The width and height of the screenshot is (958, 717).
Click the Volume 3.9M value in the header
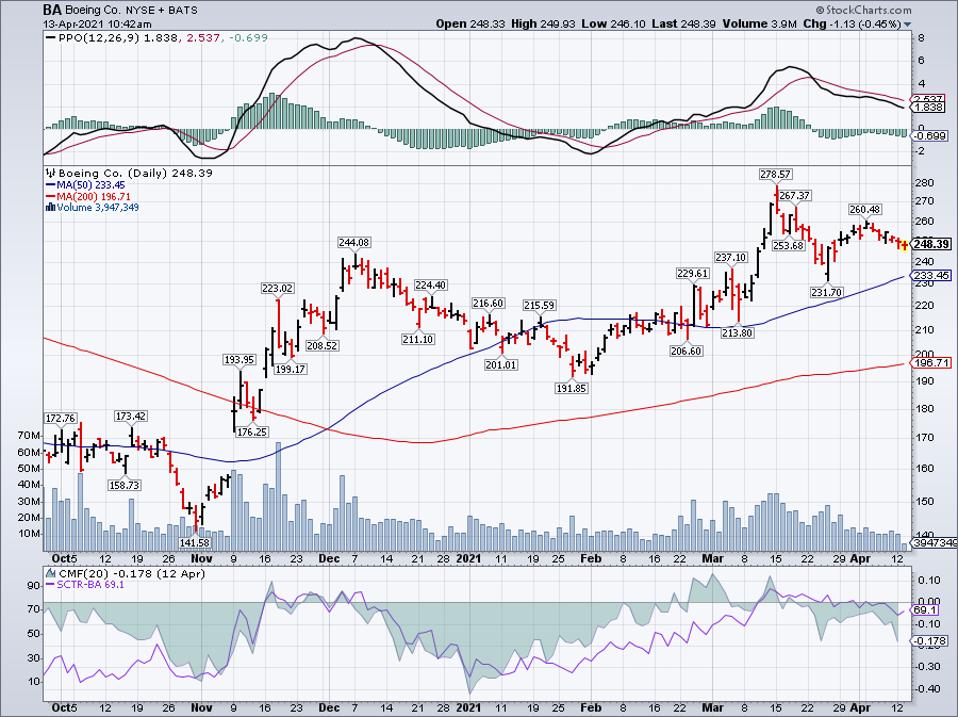point(759,24)
